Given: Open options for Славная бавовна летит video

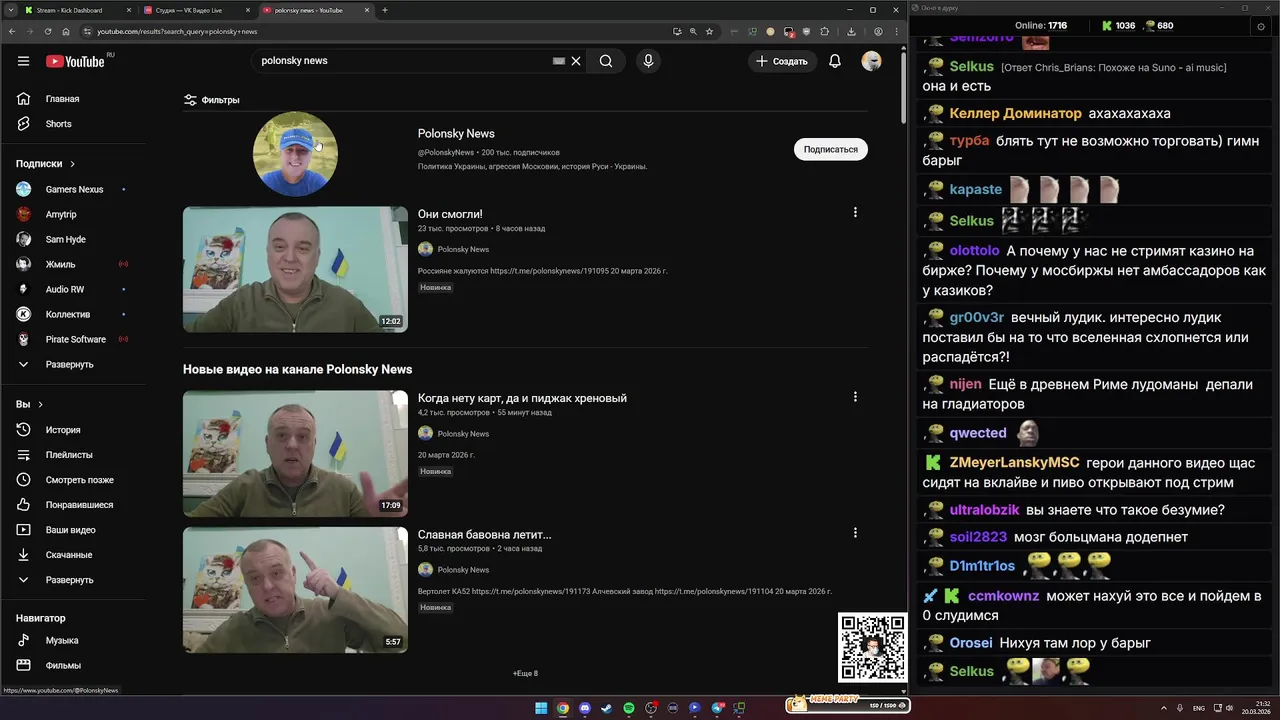Looking at the screenshot, I should coord(855,533).
